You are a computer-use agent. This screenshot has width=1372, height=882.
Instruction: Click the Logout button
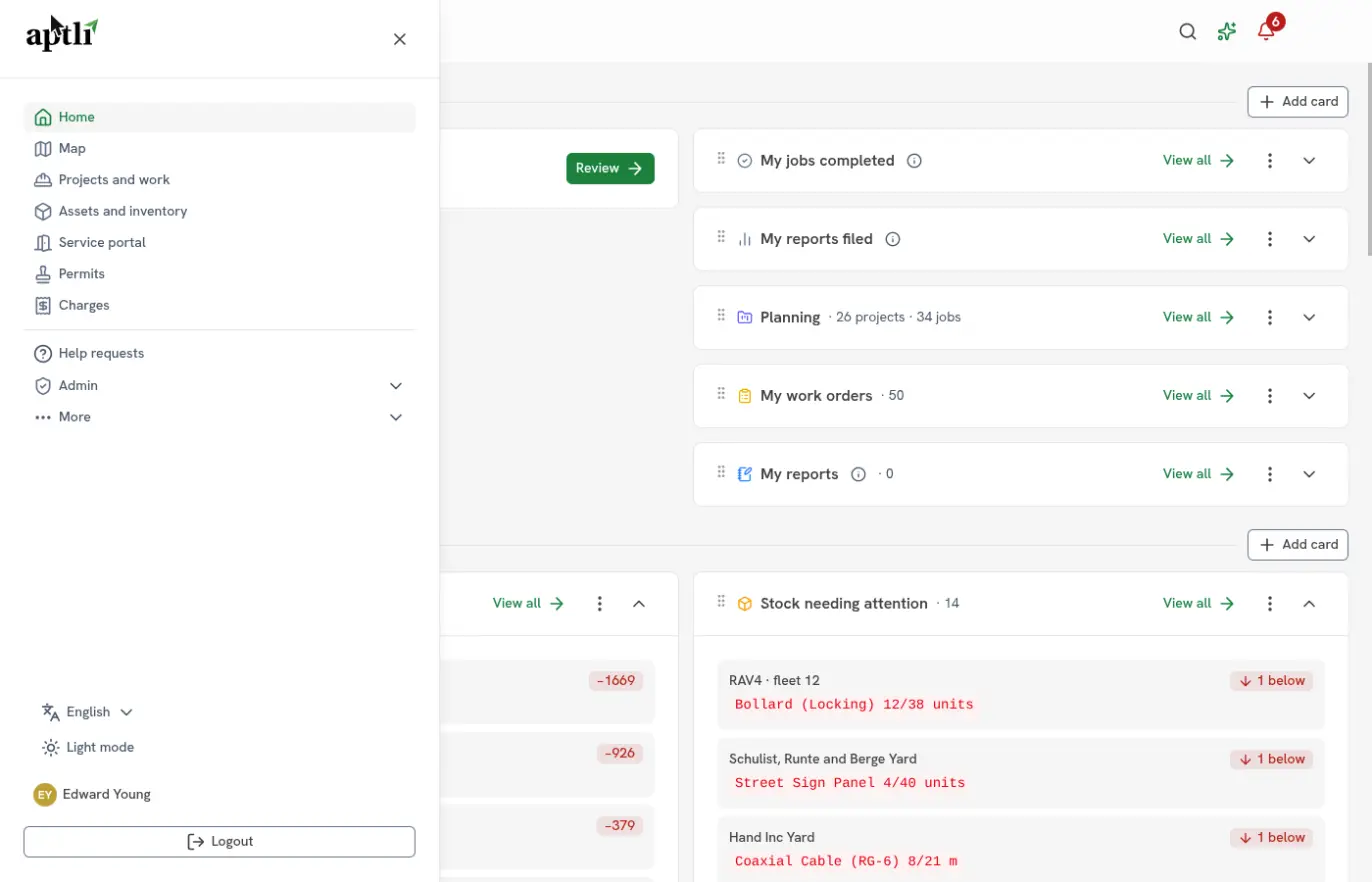tap(219, 841)
